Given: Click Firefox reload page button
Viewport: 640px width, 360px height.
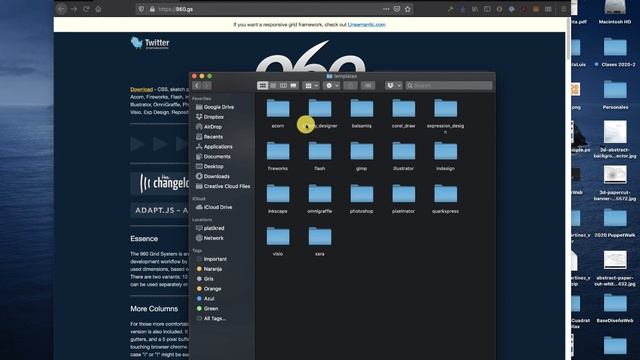Looking at the screenshot, I should coord(86,9).
